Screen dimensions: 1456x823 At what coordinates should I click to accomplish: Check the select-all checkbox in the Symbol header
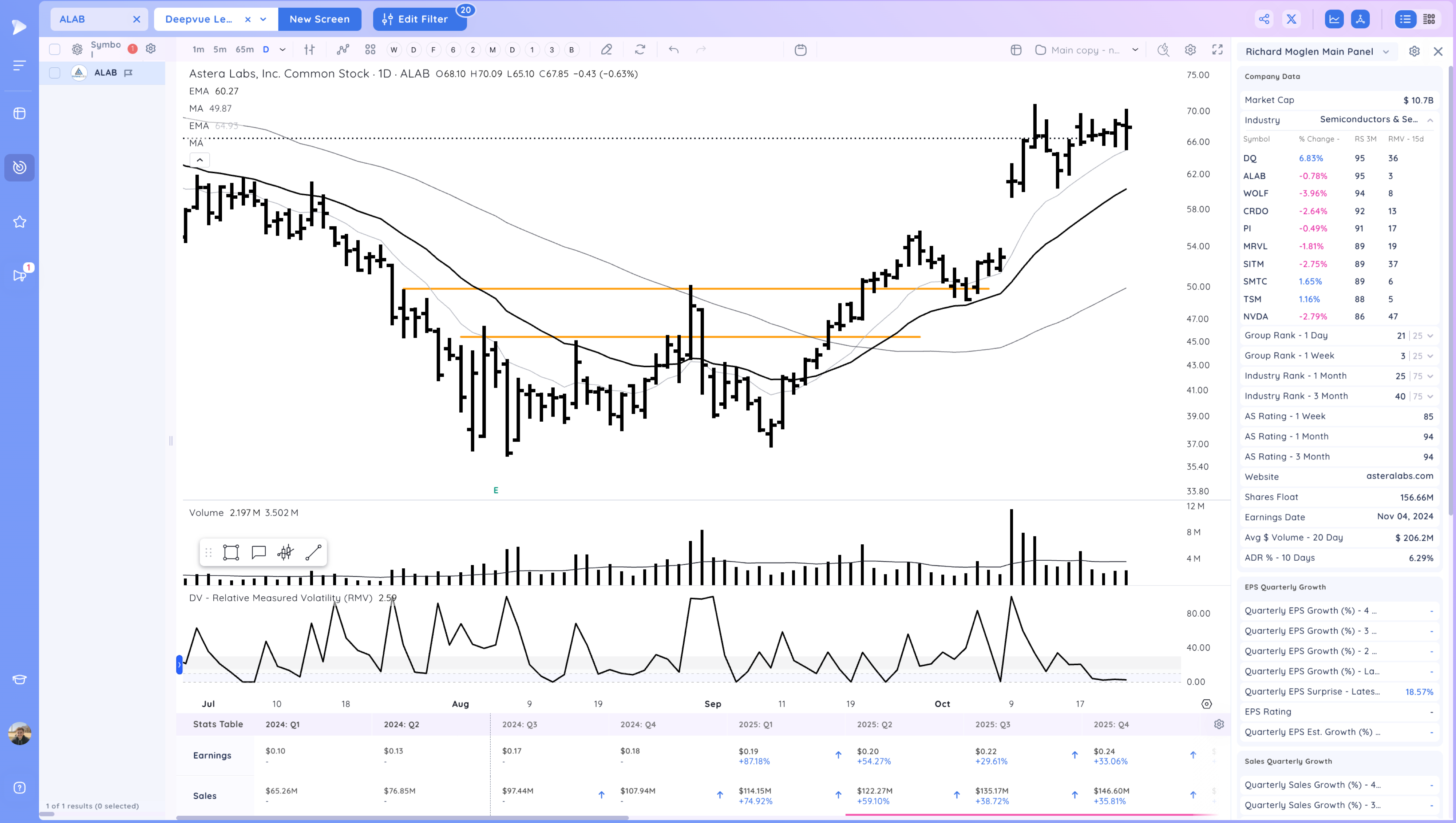pos(54,49)
